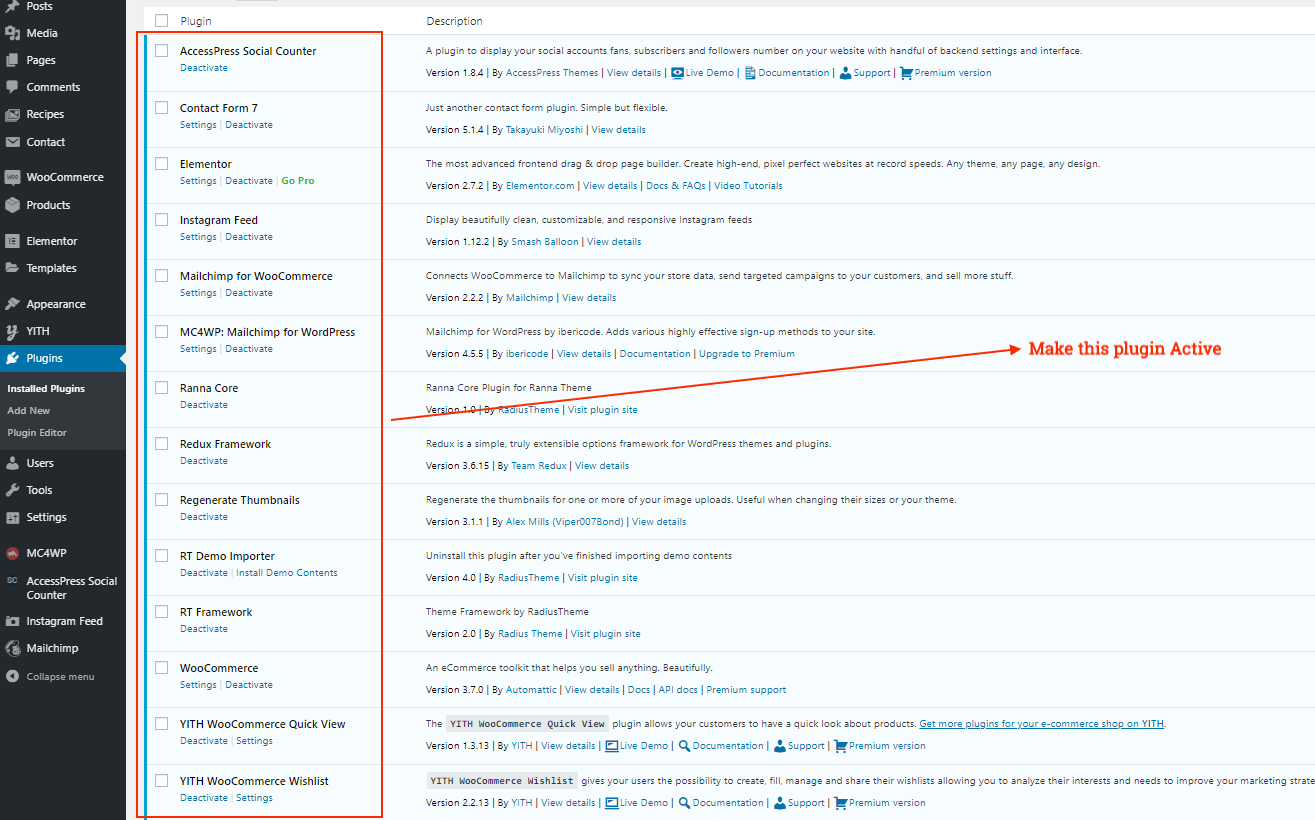Image resolution: width=1315 pixels, height=820 pixels.
Task: Open Products using the box icon
Action: point(12,205)
